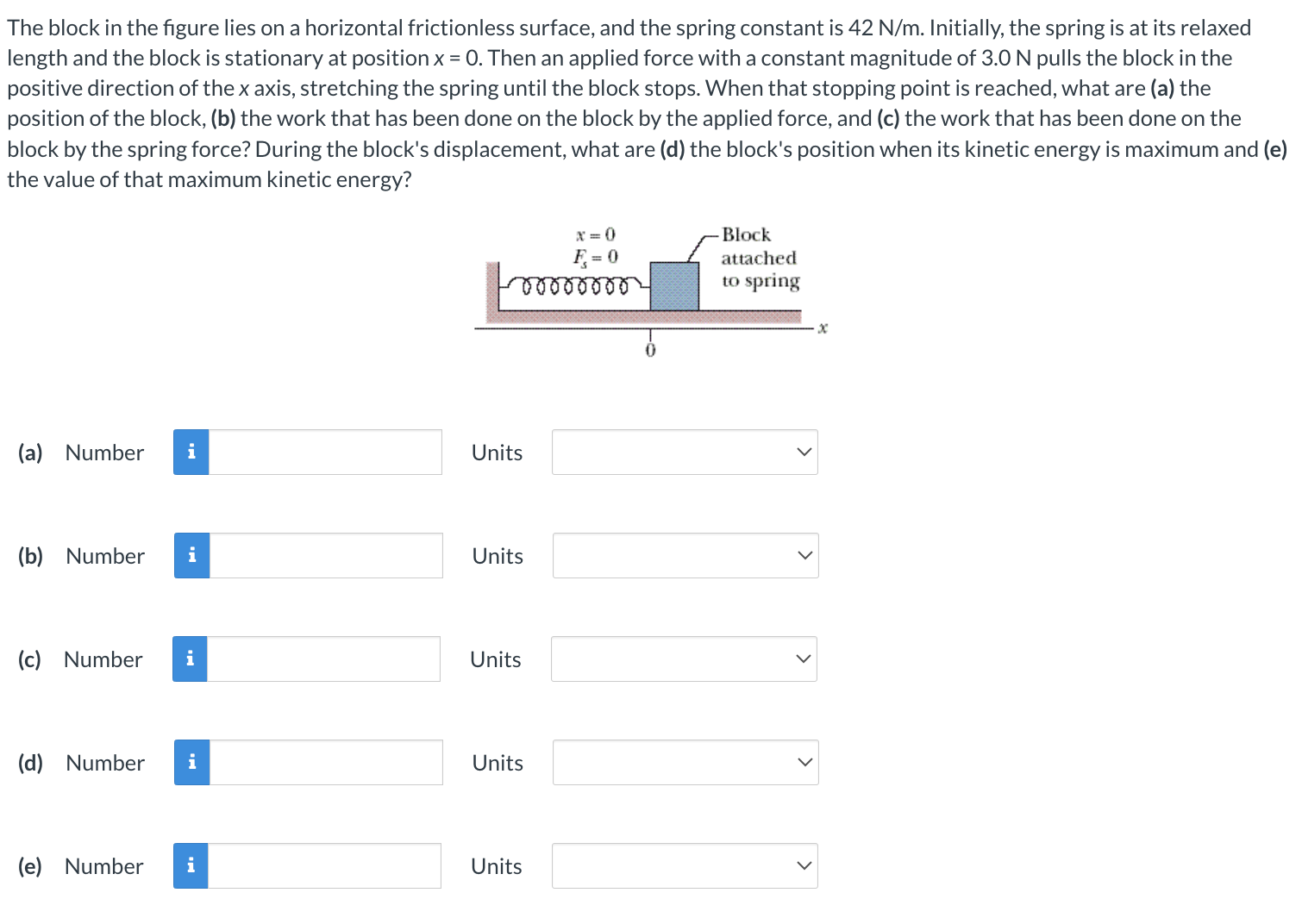Open the Units dropdown for part (d)
The image size is (1302, 924).
[x=685, y=762]
